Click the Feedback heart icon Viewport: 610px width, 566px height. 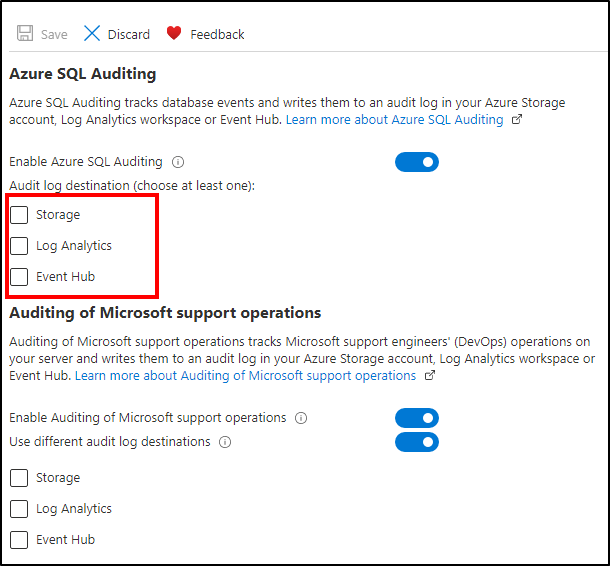pyautogui.click(x=174, y=34)
